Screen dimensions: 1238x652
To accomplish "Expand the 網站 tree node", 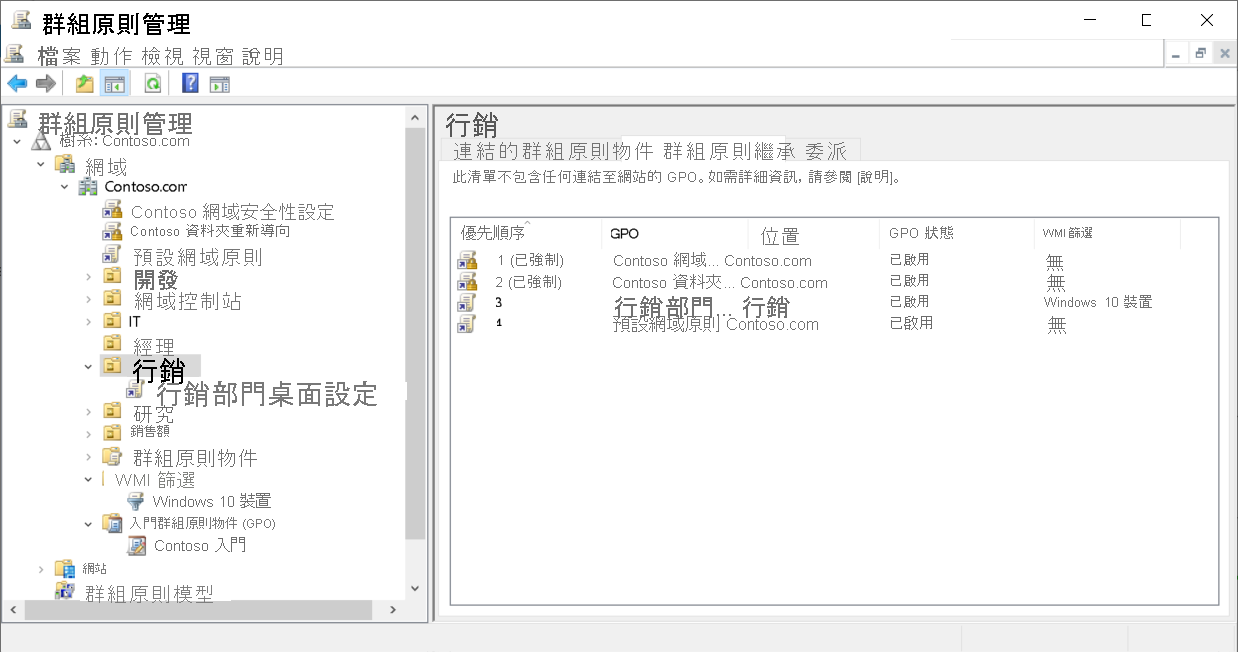I will tap(42, 567).
